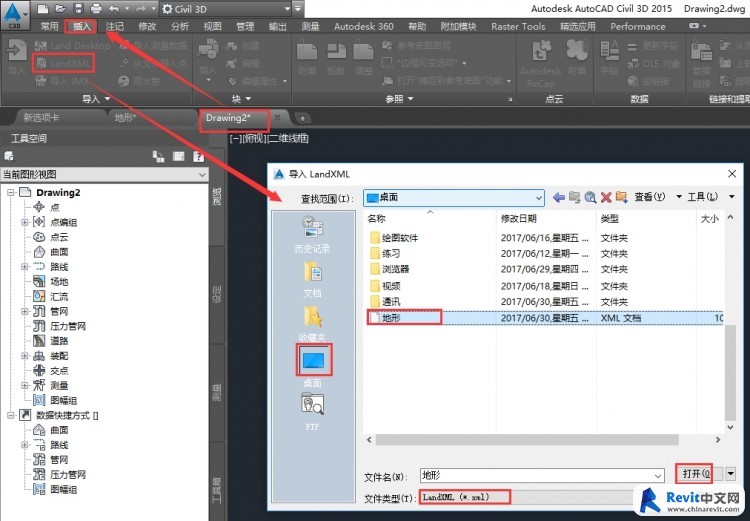Screen dimensions: 750x521
Task: Click the back arrow icon in dialog toolbar
Action: pos(559,197)
